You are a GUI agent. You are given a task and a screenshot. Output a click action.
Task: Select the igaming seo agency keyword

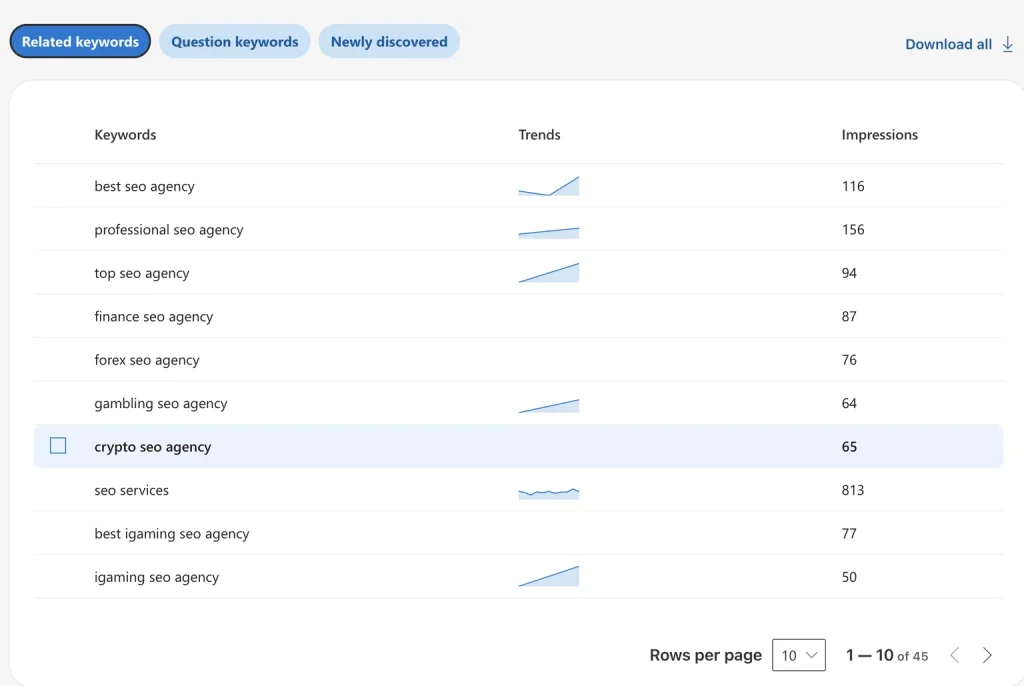[x=157, y=577]
